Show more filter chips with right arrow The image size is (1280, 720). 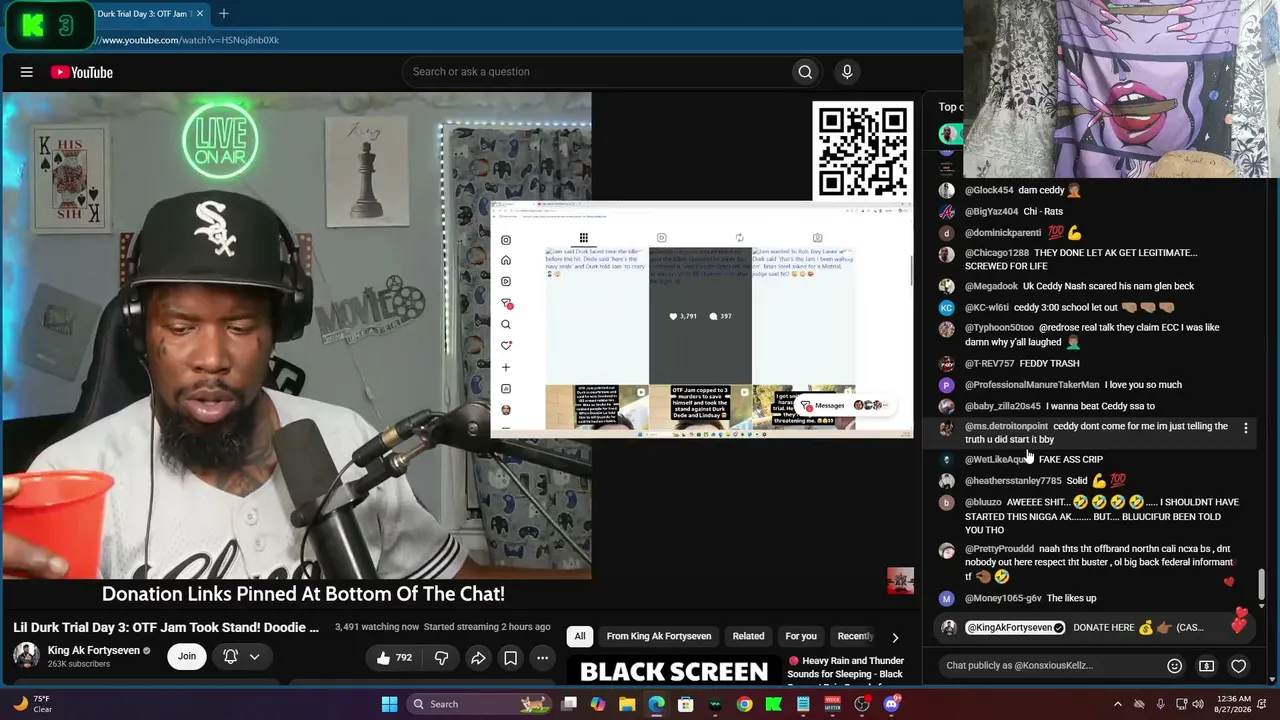(895, 637)
